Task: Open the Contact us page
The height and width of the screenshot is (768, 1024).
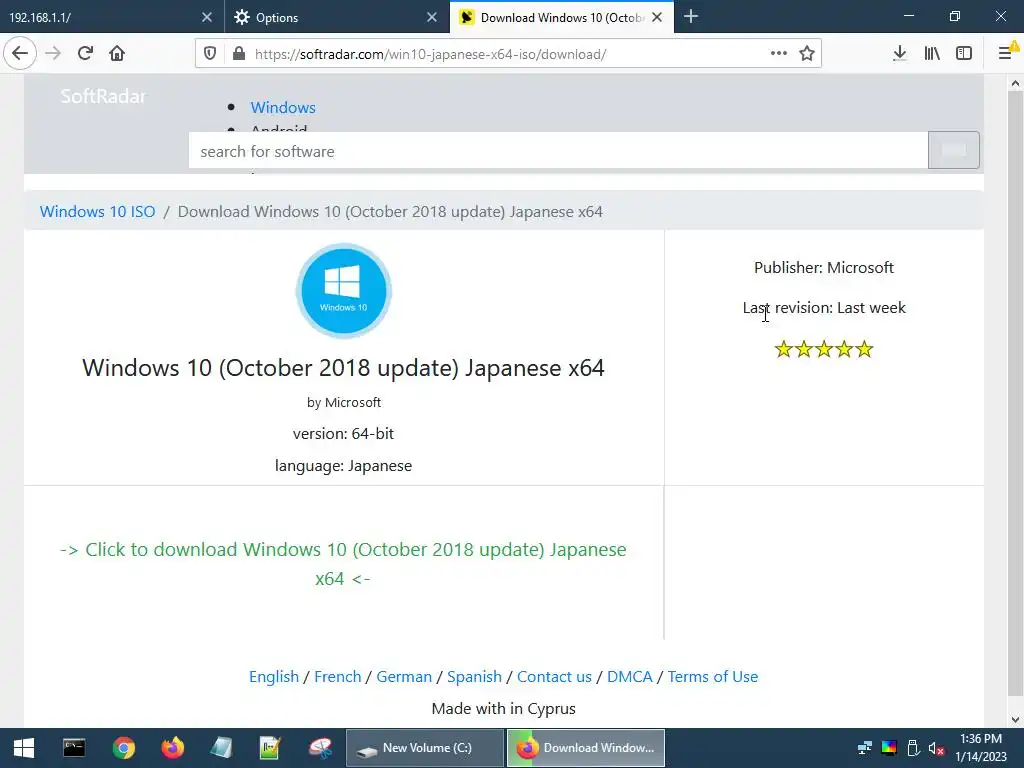Action: point(554,677)
